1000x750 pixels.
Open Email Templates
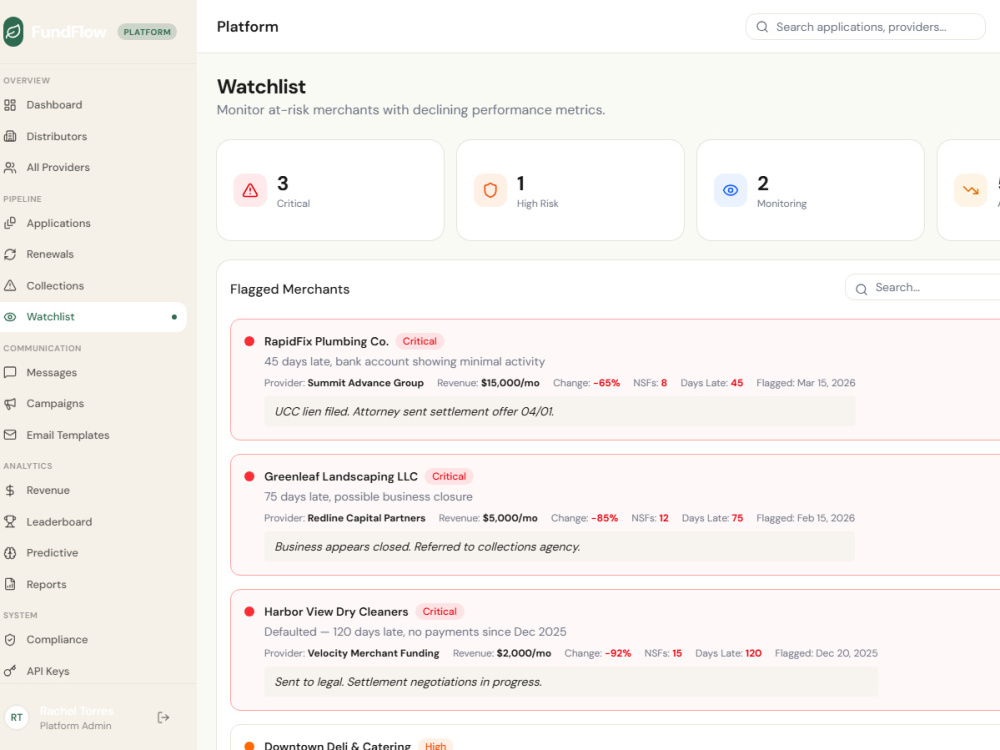coord(93,435)
